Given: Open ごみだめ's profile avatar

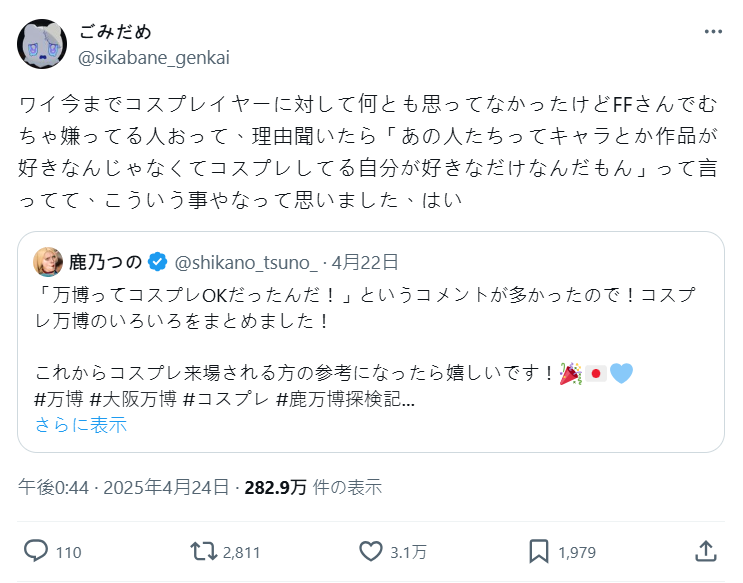Looking at the screenshot, I should (x=42, y=44).
